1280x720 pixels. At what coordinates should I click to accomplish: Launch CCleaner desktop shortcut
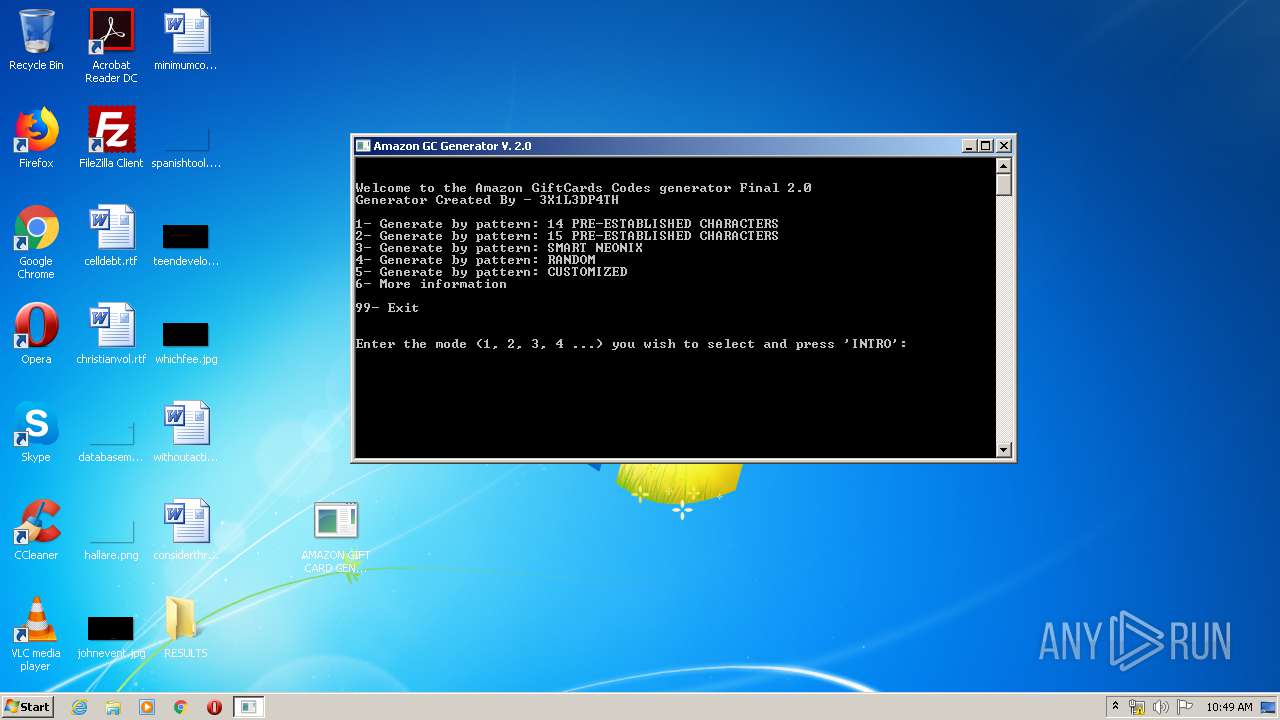click(36, 530)
